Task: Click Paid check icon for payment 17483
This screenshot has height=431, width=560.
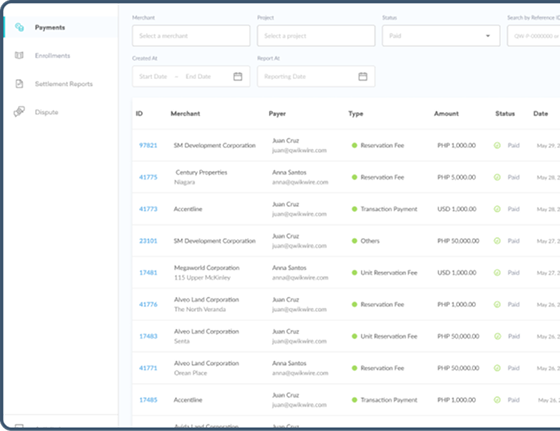Action: [497, 336]
